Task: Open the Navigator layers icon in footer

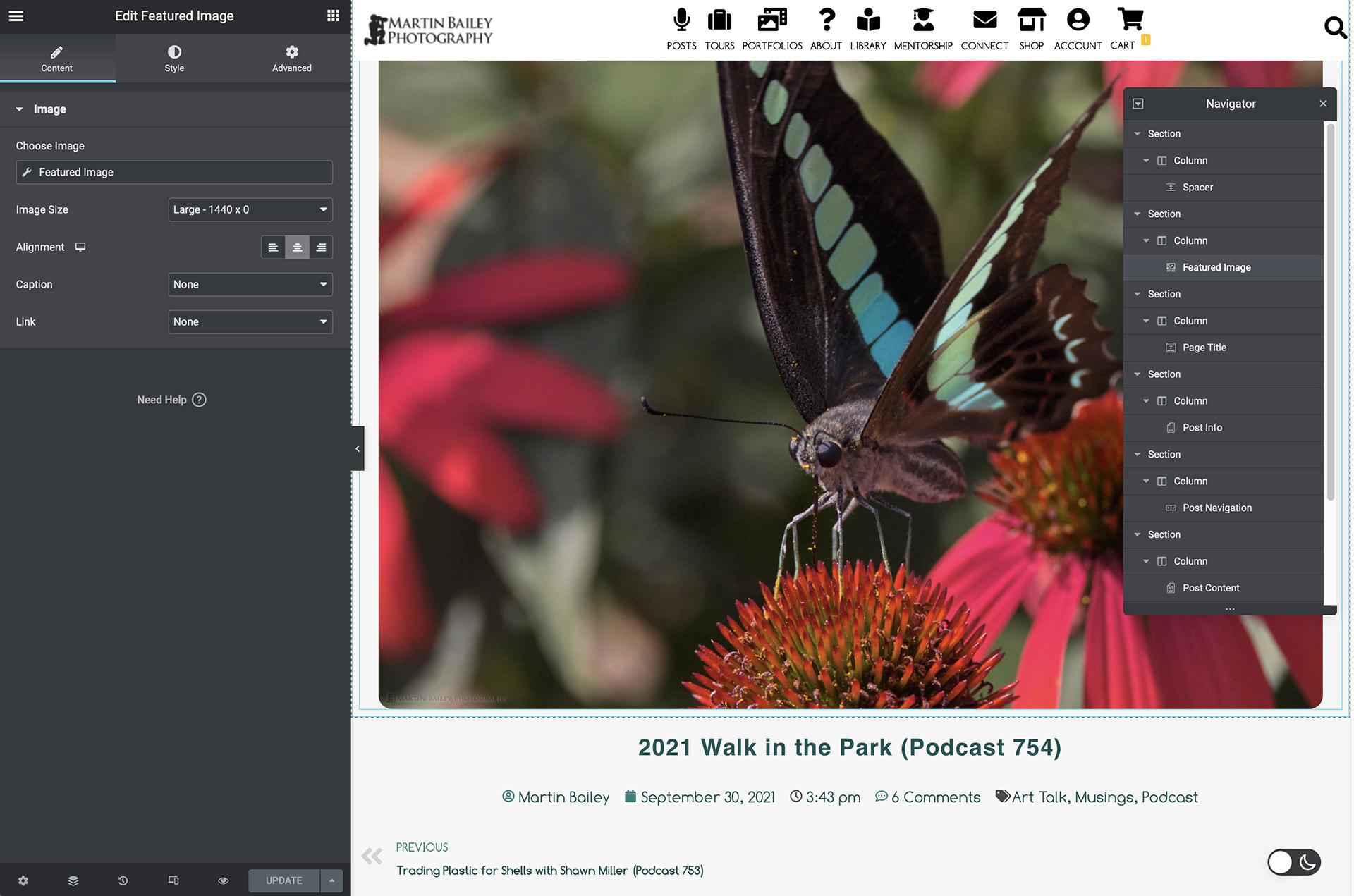Action: coord(73,880)
